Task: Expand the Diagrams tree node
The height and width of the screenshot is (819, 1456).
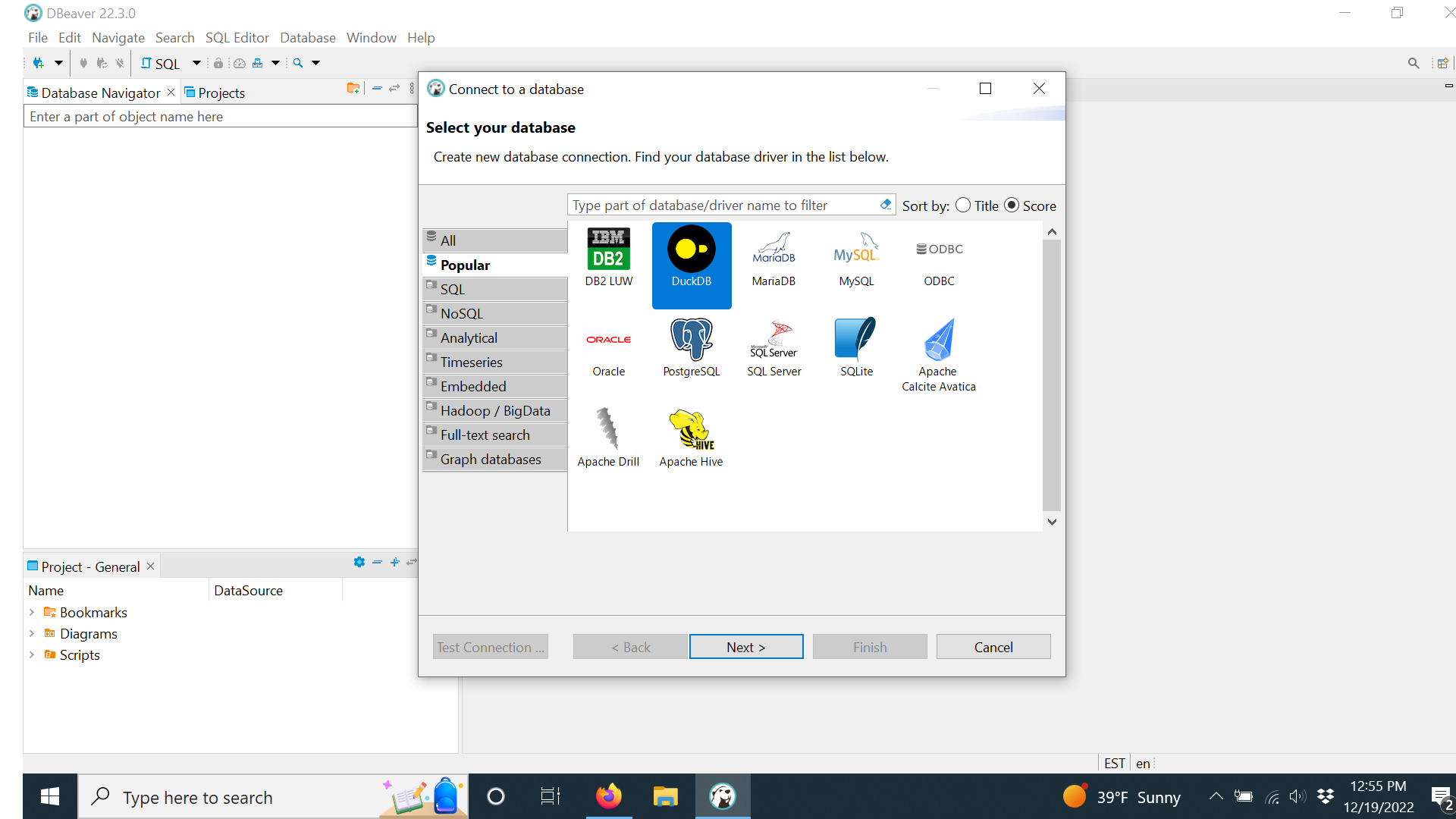Action: pos(32,633)
